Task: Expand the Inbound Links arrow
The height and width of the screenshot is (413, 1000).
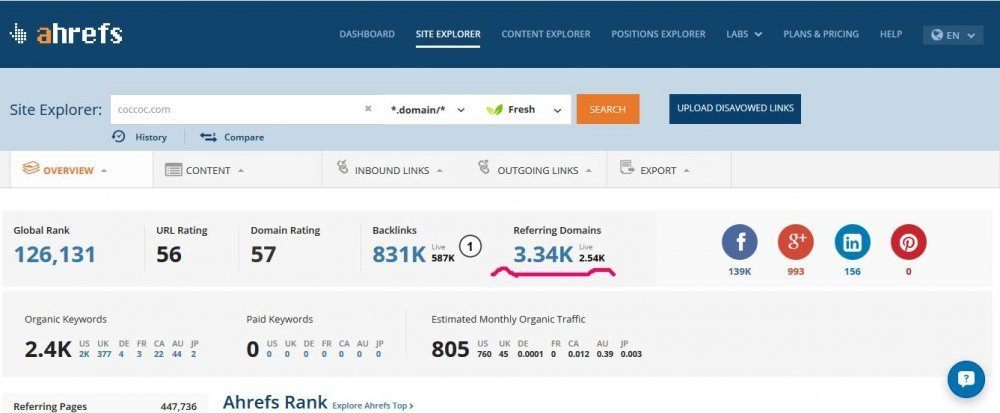Action: click(x=439, y=171)
